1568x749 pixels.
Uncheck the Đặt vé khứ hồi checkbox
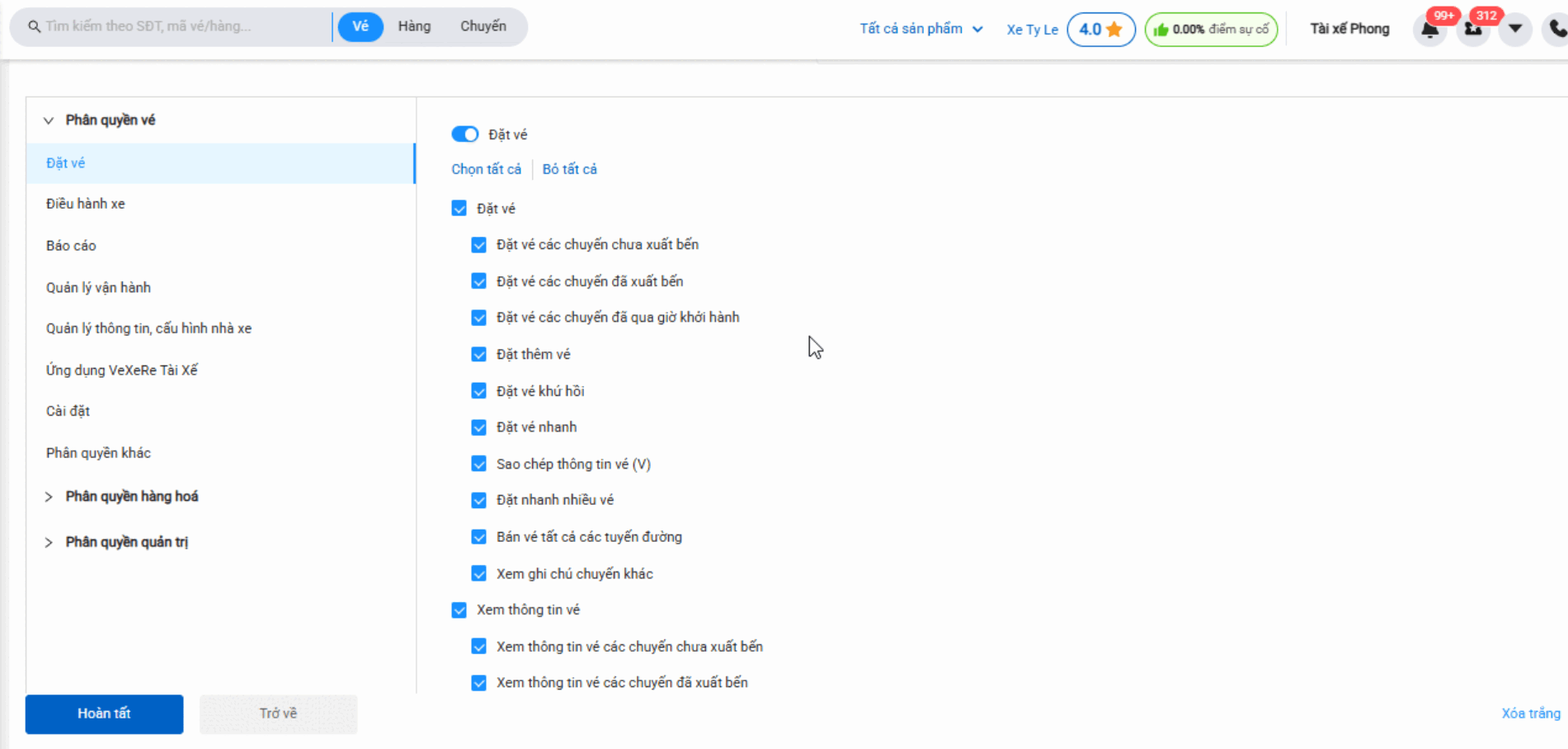point(478,391)
